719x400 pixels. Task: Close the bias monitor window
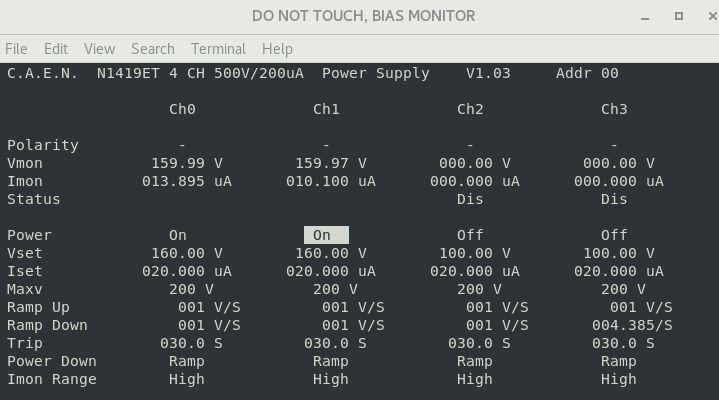point(706,16)
